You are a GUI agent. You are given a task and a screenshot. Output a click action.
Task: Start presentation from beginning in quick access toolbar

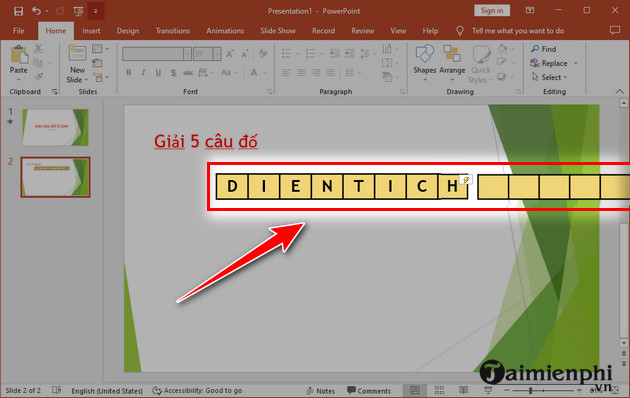(x=78, y=11)
